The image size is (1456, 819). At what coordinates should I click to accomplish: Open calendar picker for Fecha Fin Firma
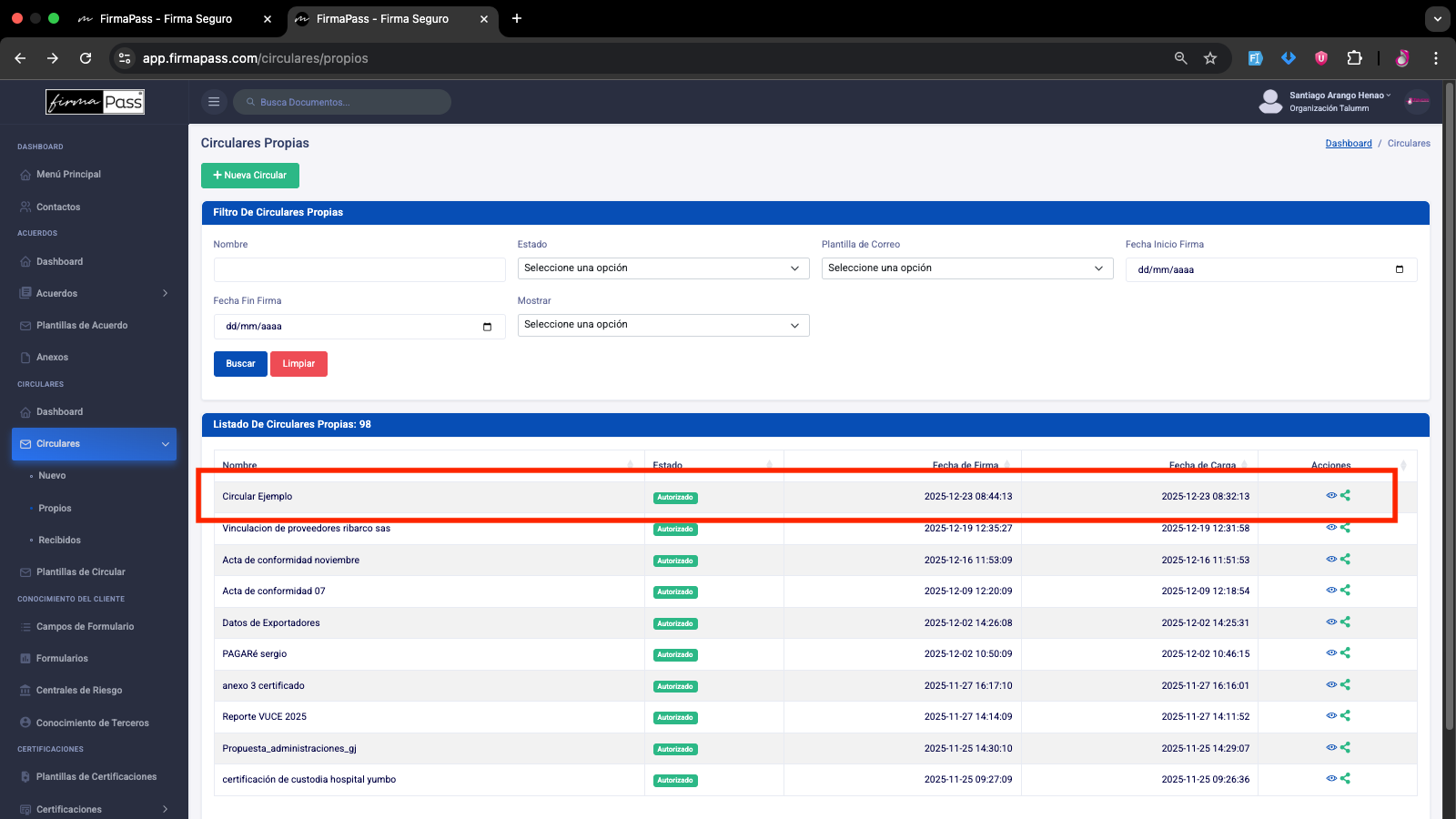point(487,327)
